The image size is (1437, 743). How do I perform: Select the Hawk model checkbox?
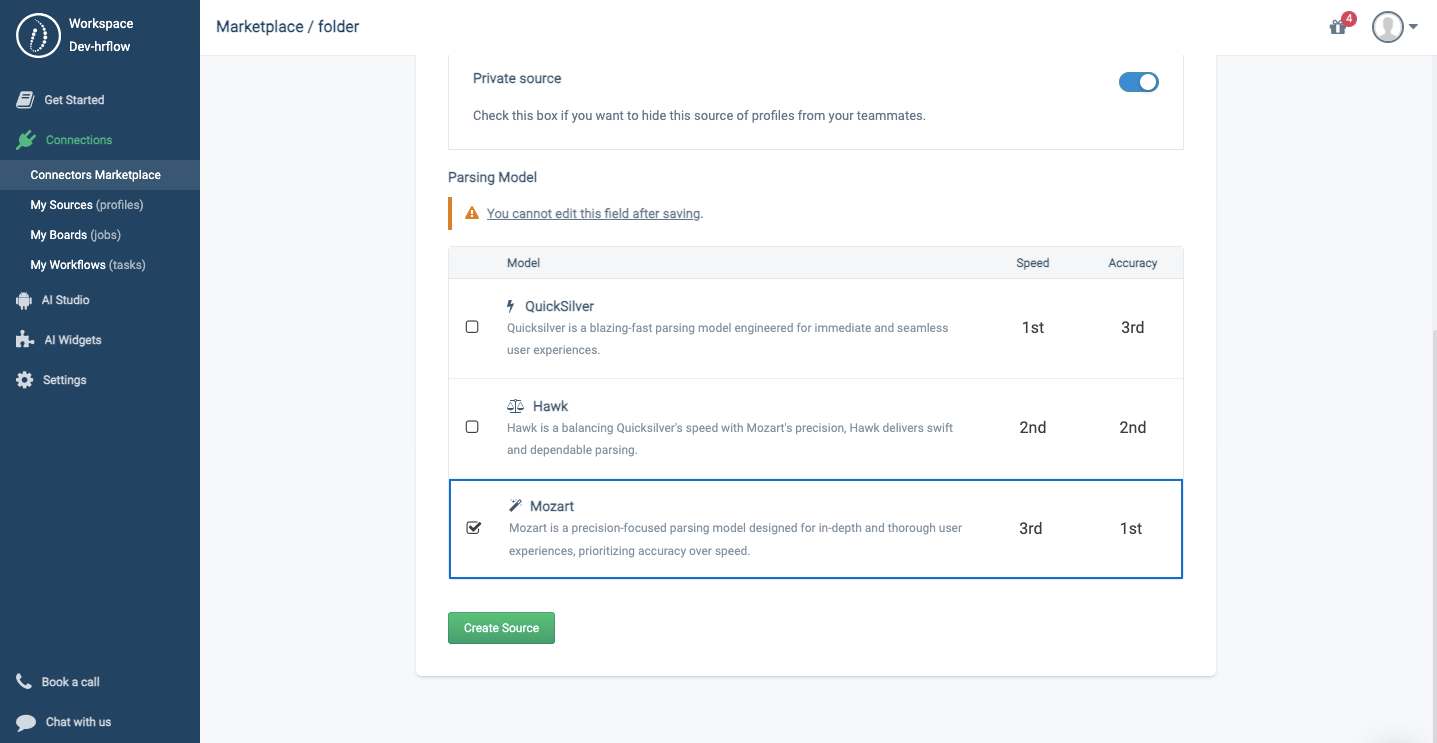pyautogui.click(x=471, y=427)
